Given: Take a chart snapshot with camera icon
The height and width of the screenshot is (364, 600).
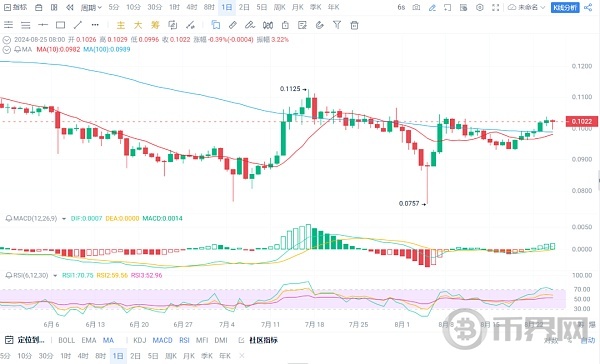Looking at the screenshot, I should coord(416,7).
